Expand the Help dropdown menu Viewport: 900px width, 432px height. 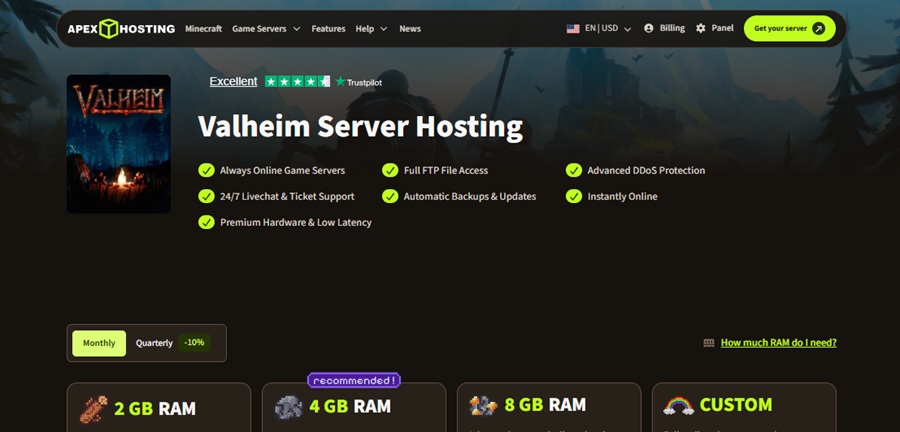[x=371, y=29]
